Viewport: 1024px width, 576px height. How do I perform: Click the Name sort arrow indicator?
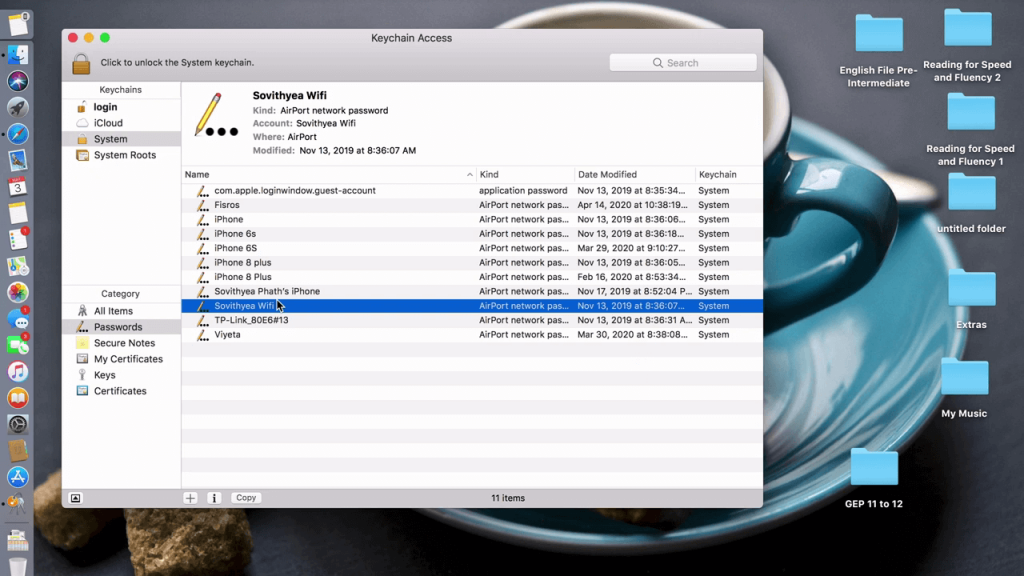tap(470, 174)
